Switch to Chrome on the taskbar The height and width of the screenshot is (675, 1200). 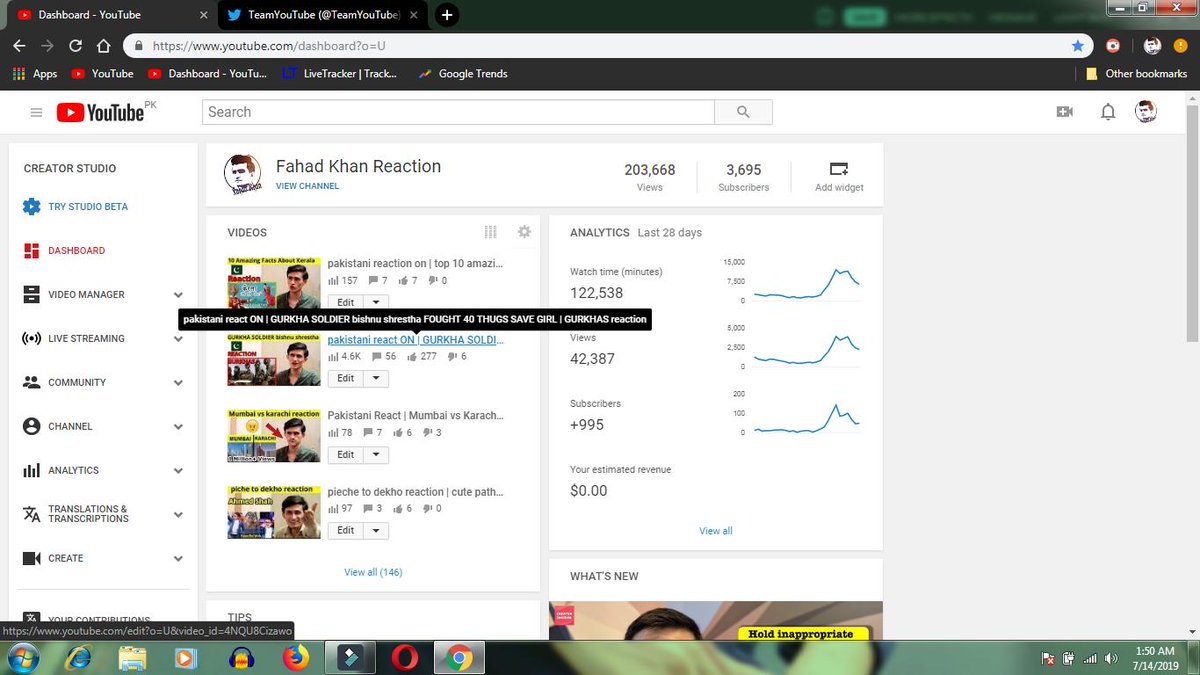(x=459, y=658)
